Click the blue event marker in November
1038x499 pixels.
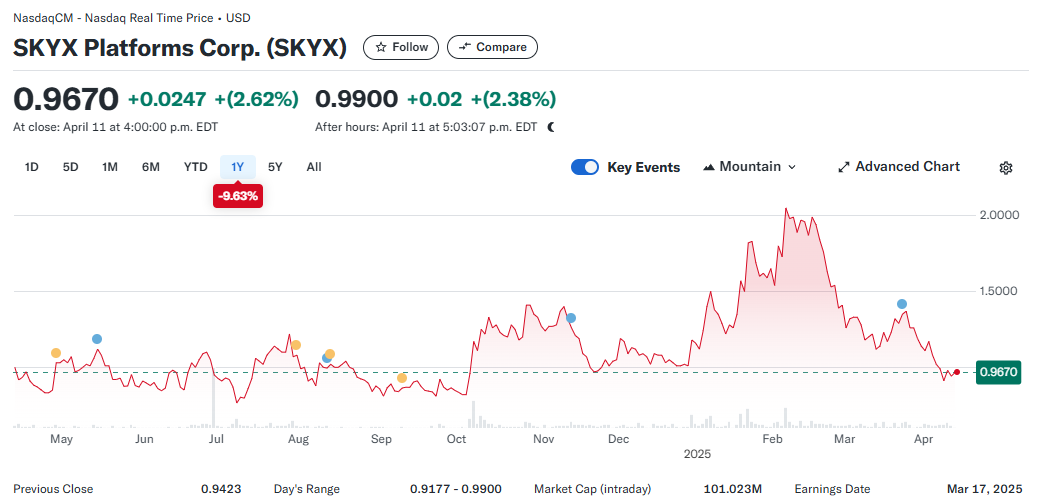click(571, 318)
